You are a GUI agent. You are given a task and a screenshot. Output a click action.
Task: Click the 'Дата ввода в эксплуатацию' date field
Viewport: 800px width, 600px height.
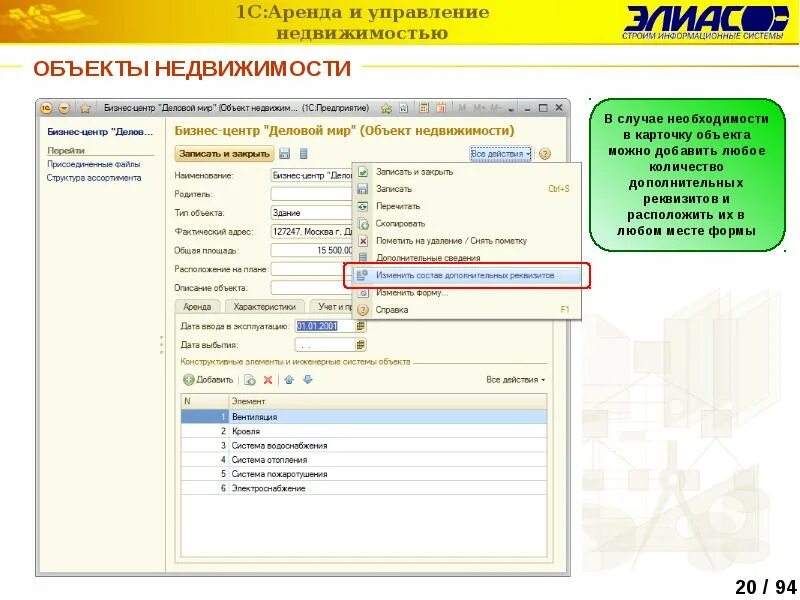324,326
